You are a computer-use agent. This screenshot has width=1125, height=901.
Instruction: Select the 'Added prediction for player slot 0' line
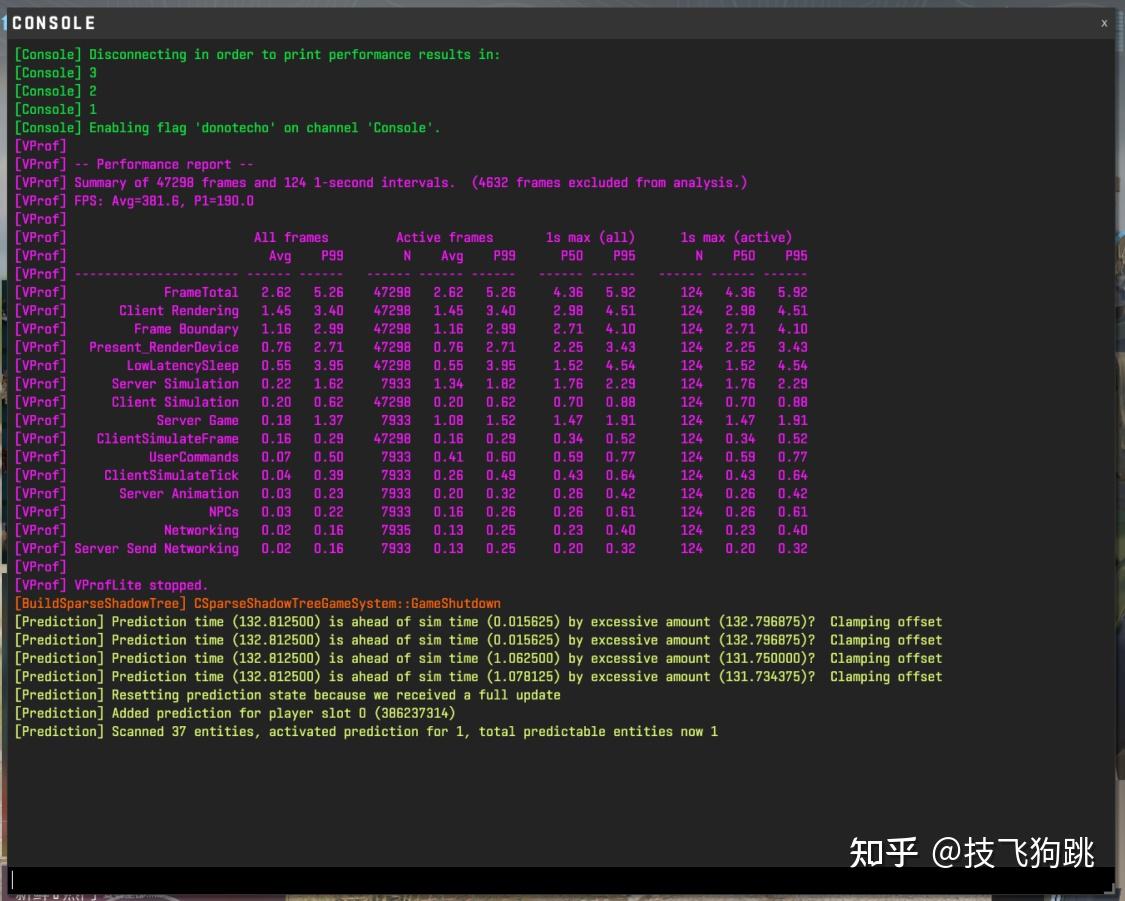tap(235, 713)
